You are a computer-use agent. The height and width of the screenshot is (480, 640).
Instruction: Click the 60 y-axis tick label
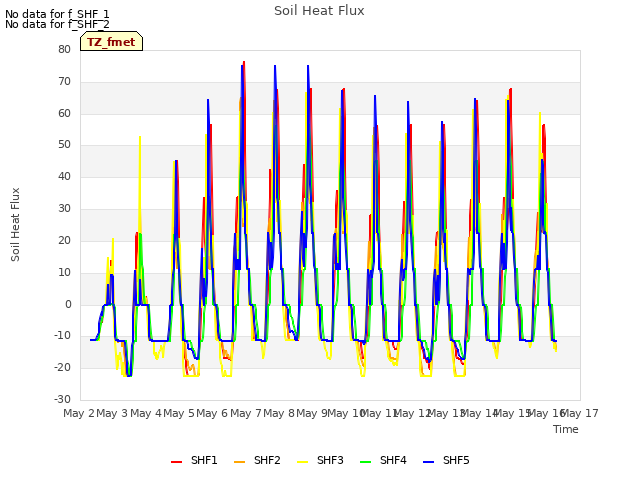click(64, 113)
